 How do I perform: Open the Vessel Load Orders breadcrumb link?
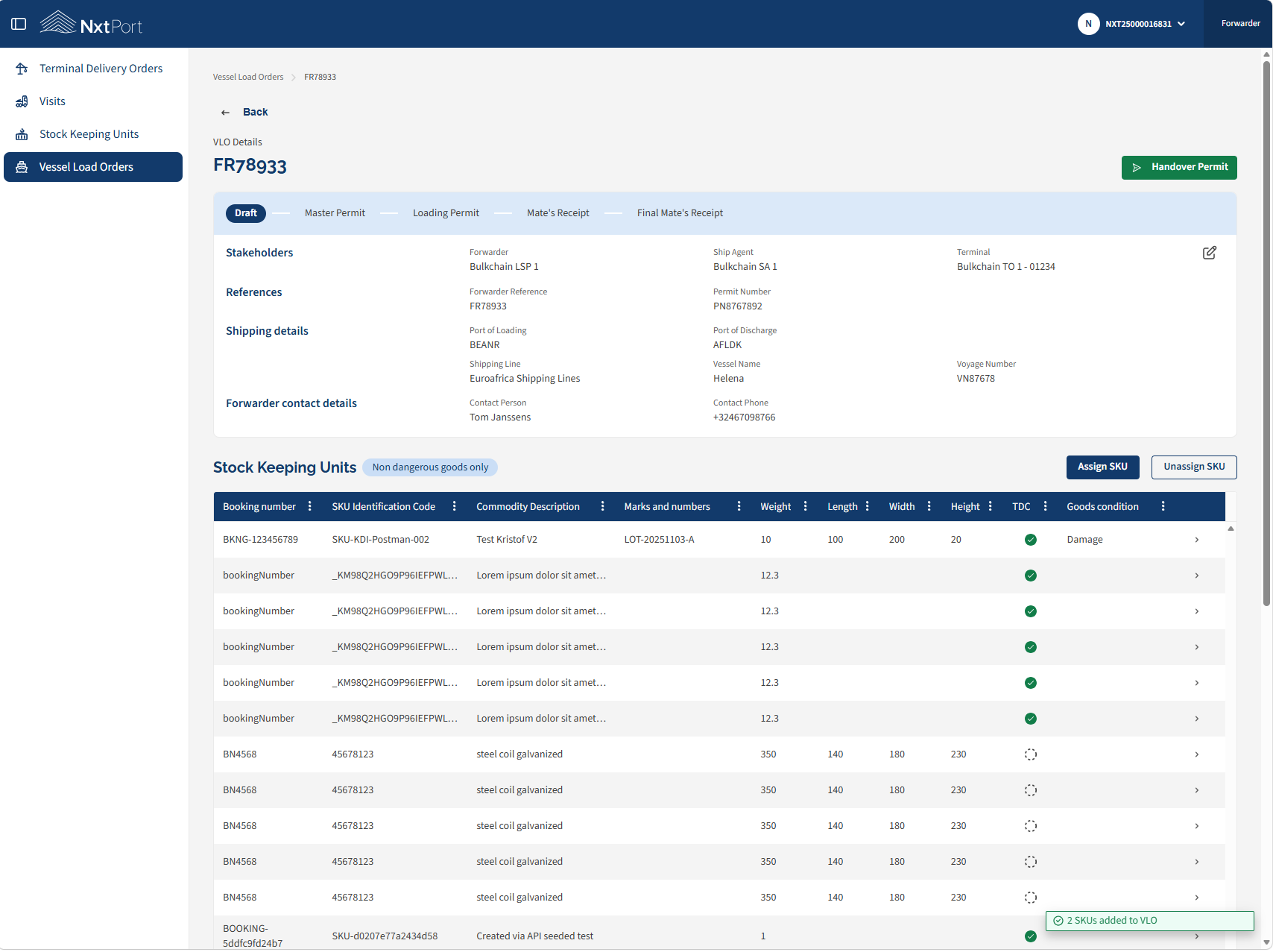coord(248,78)
